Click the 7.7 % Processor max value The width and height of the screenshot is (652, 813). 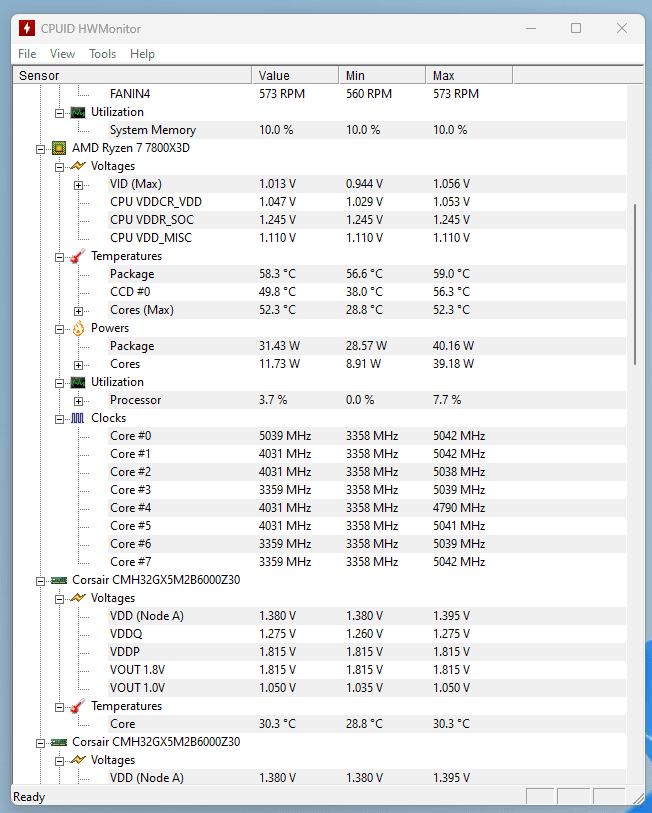447,400
